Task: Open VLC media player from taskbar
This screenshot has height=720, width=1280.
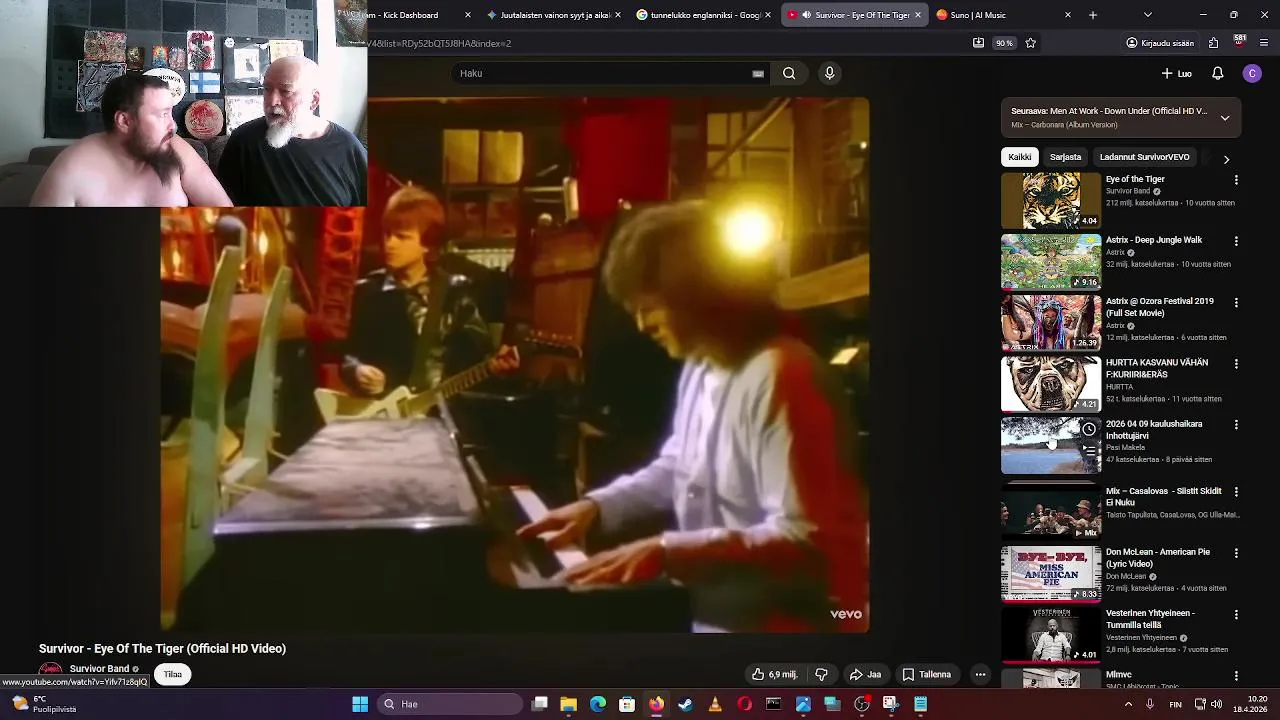Action: pos(715,704)
